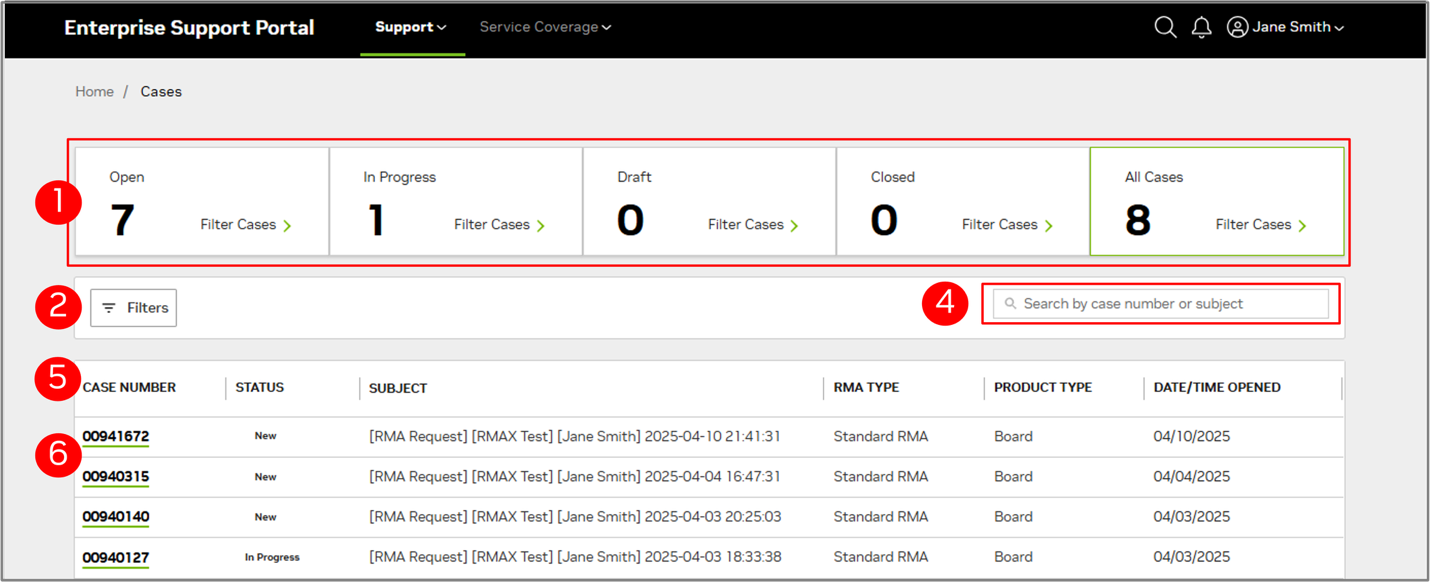This screenshot has height=582, width=1430.
Task: Go to Home breadcrumb link
Action: (x=95, y=92)
